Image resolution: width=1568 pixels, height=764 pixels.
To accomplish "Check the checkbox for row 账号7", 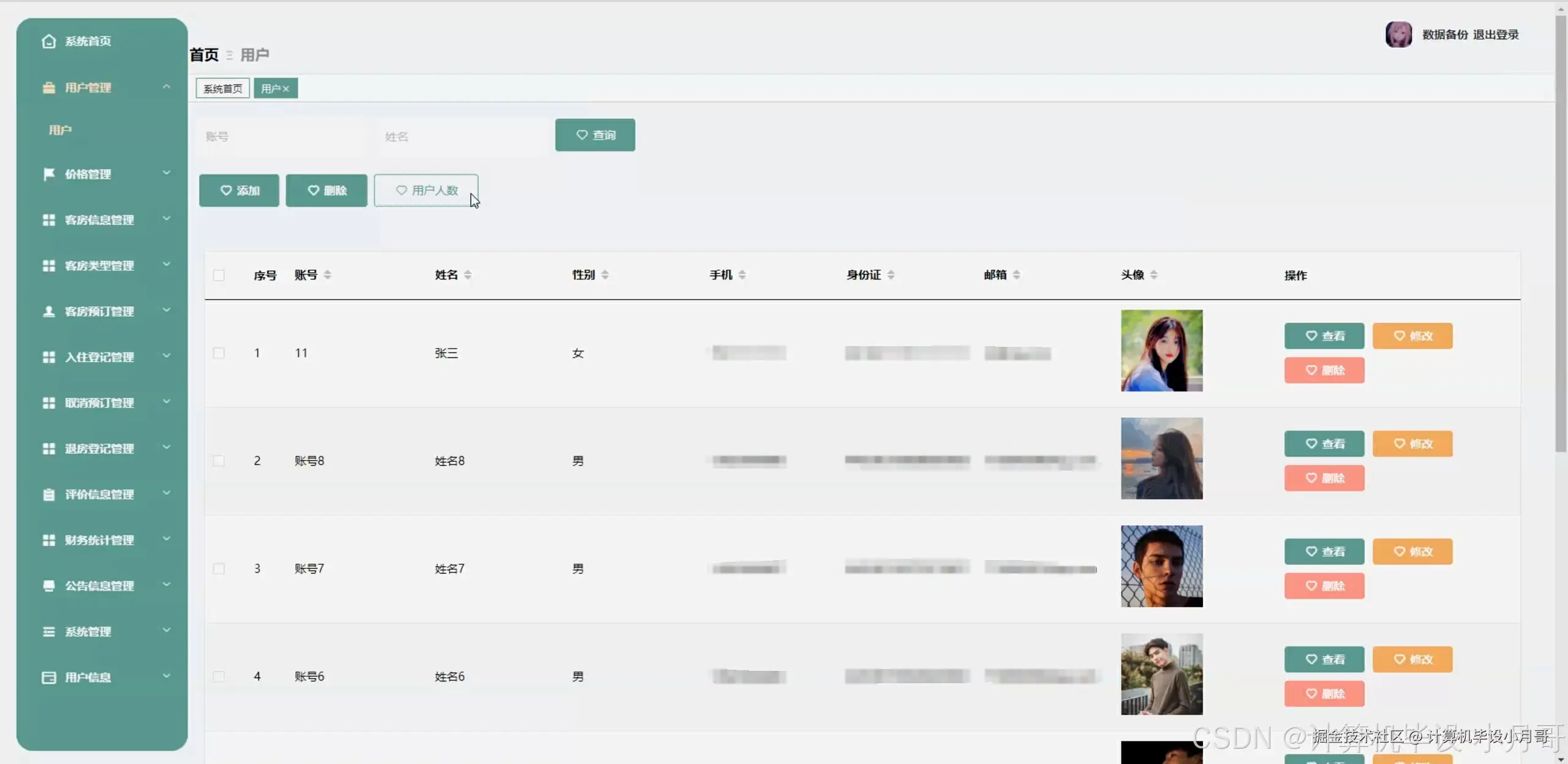I will pos(219,569).
